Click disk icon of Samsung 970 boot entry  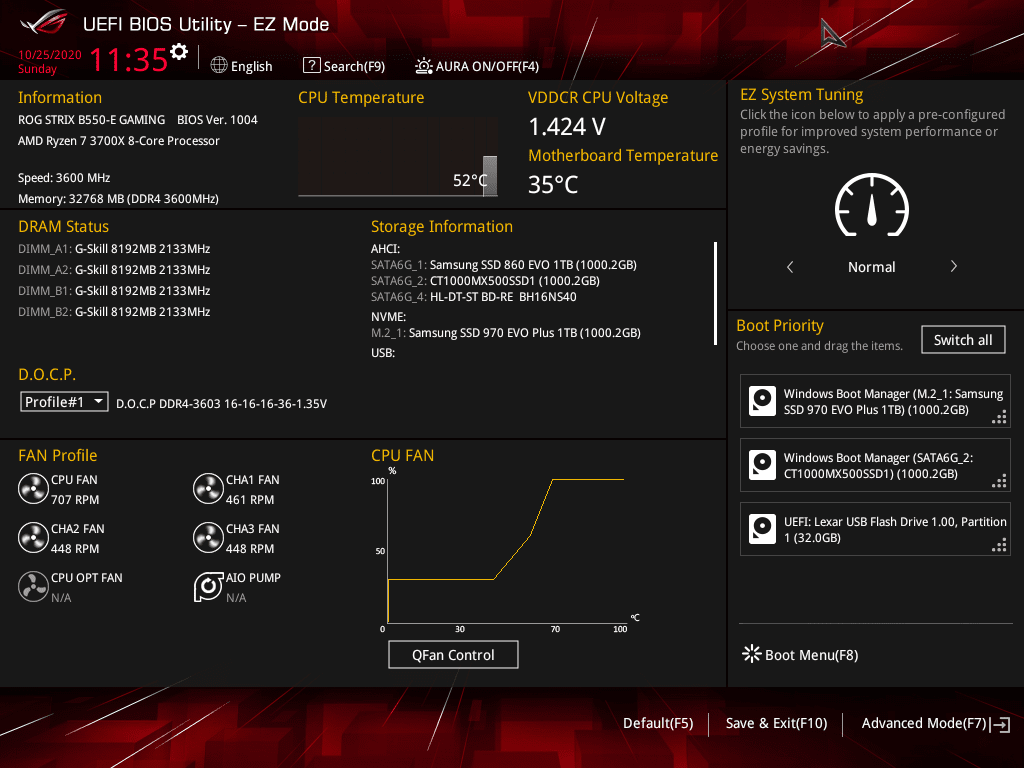click(x=762, y=401)
